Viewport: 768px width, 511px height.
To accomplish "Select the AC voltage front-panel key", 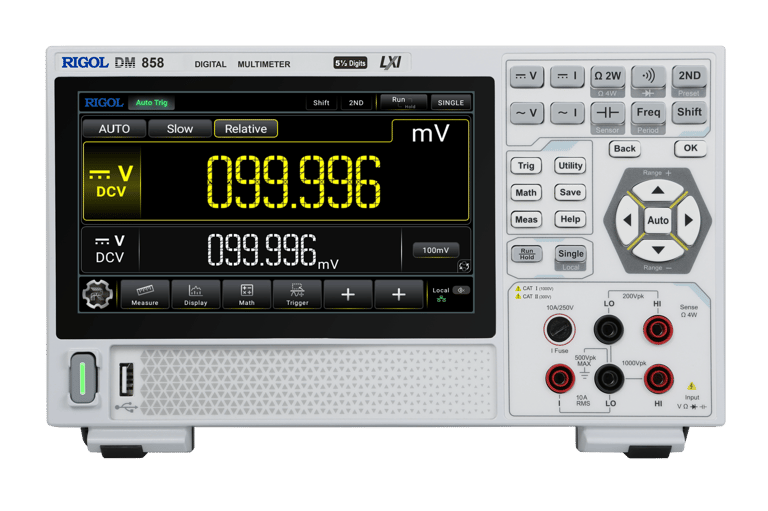I will [527, 113].
